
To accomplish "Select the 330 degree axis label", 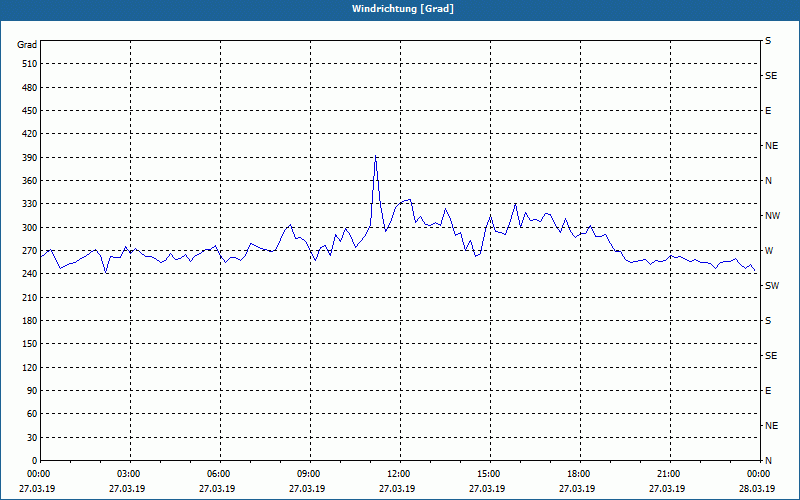I will point(30,204).
